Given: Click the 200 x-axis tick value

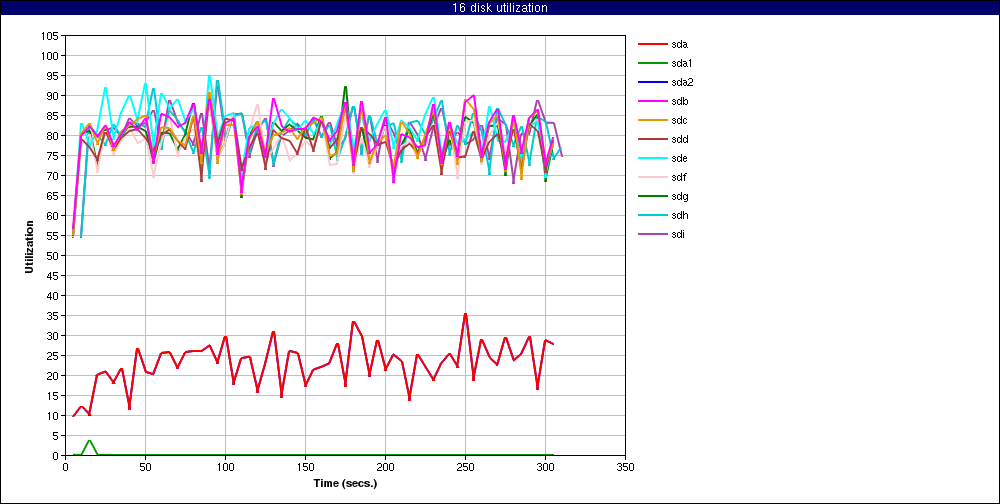Looking at the screenshot, I should coord(385,466).
